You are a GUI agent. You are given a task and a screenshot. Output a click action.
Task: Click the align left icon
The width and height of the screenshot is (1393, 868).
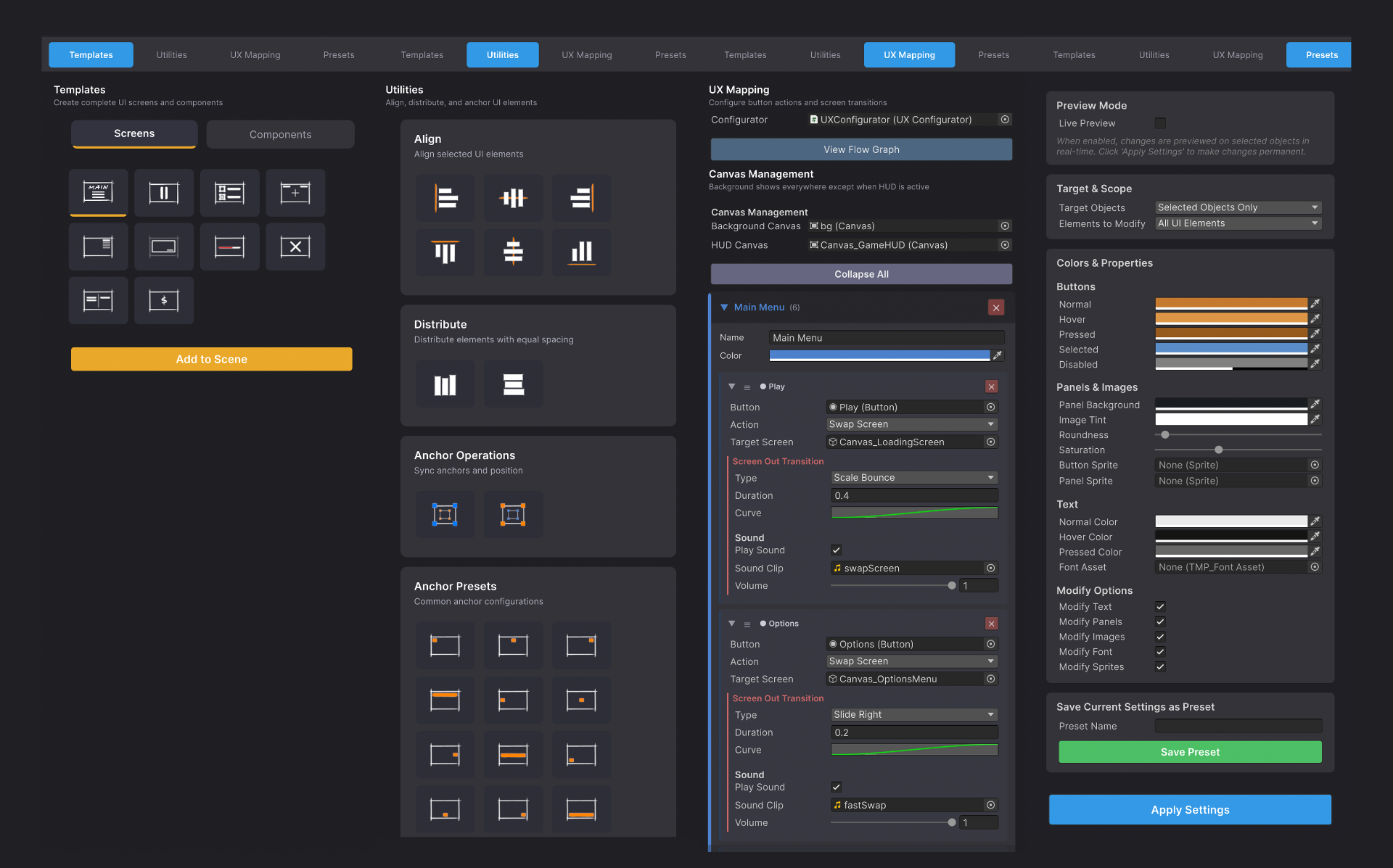445,197
